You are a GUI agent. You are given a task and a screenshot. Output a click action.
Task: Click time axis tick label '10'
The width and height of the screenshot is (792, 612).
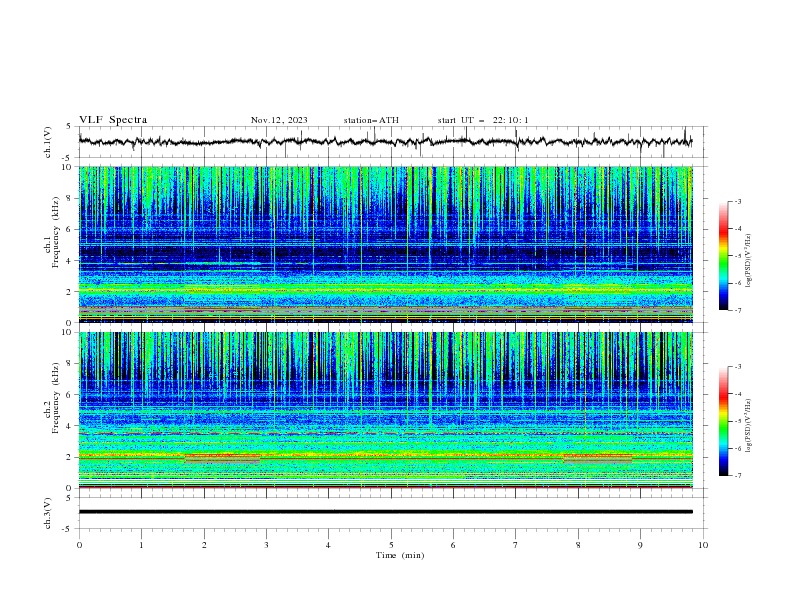coord(703,545)
